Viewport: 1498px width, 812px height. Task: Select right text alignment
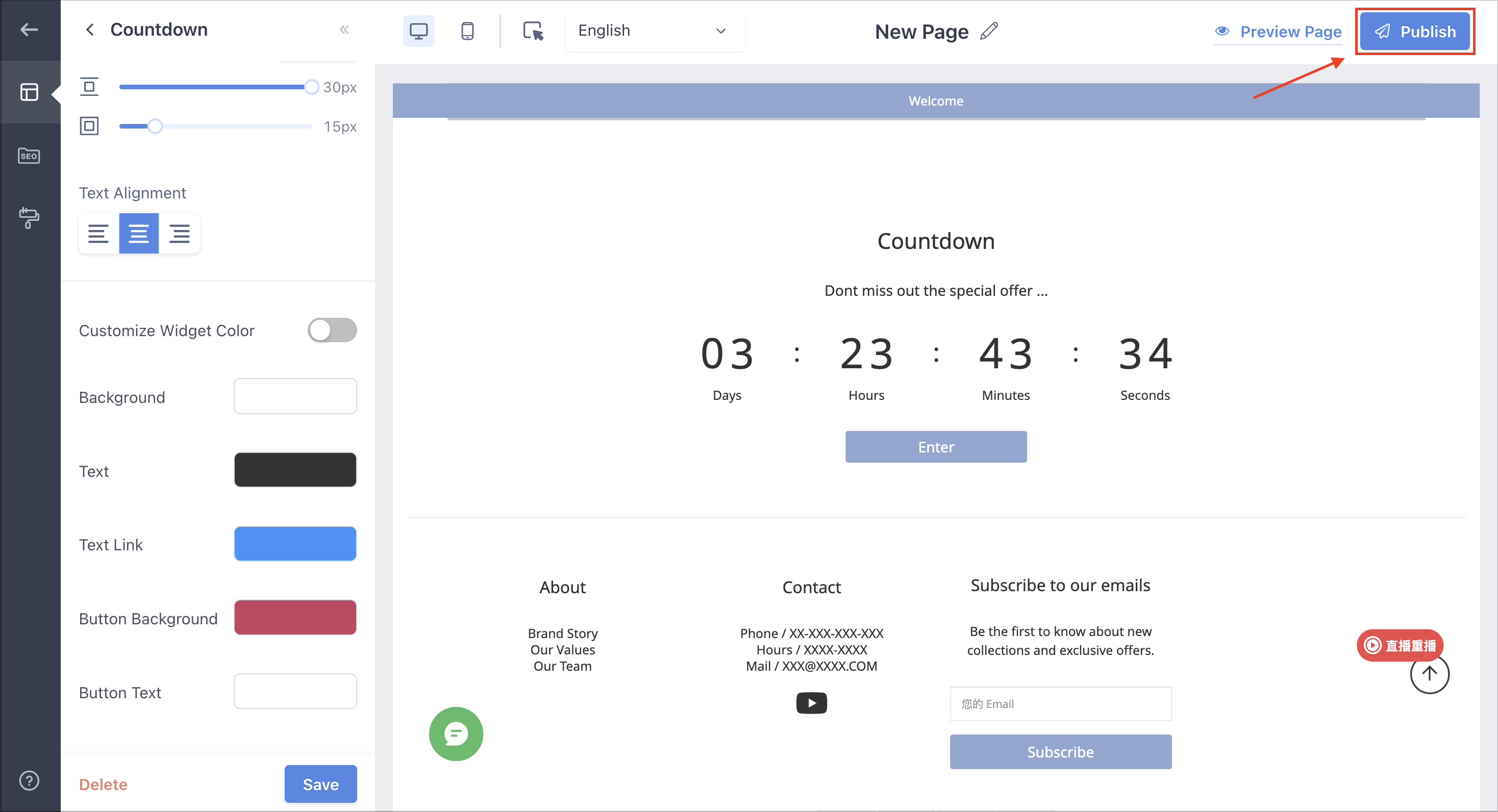pyautogui.click(x=179, y=234)
